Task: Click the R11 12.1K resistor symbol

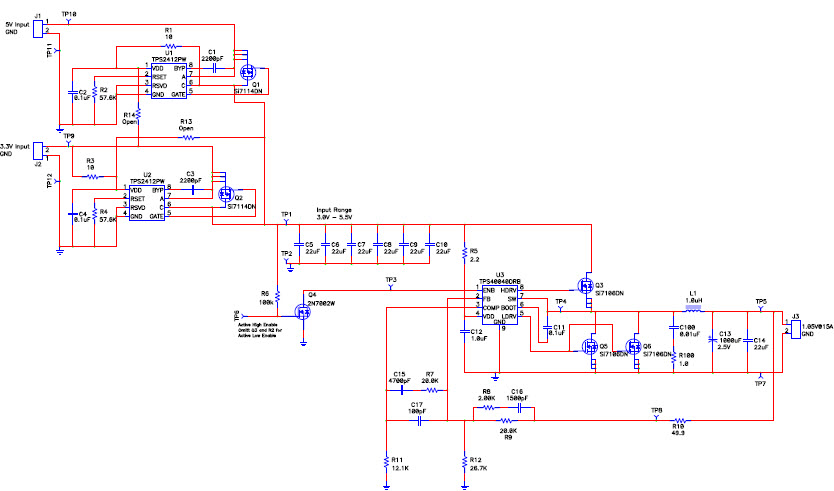Action: pos(385,461)
